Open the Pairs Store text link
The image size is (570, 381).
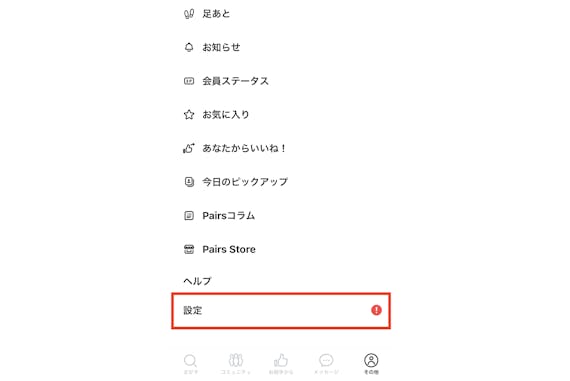229,249
